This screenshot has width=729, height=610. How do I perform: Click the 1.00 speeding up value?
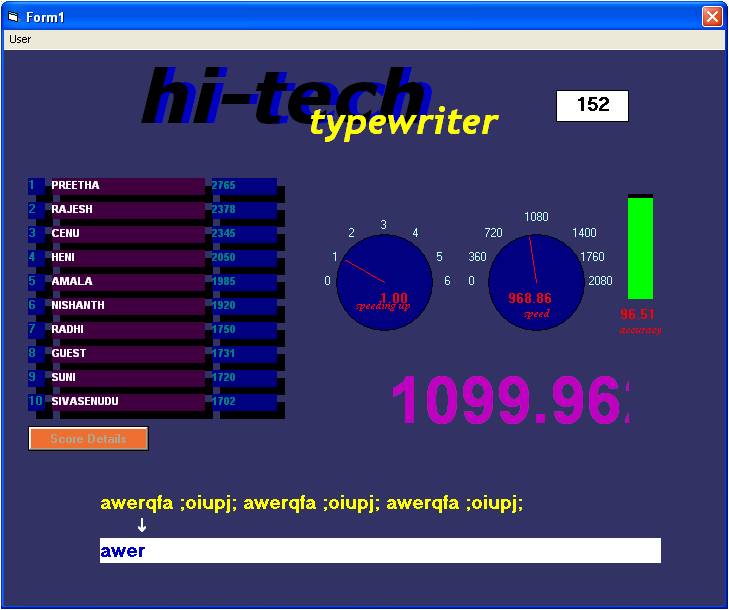click(394, 298)
